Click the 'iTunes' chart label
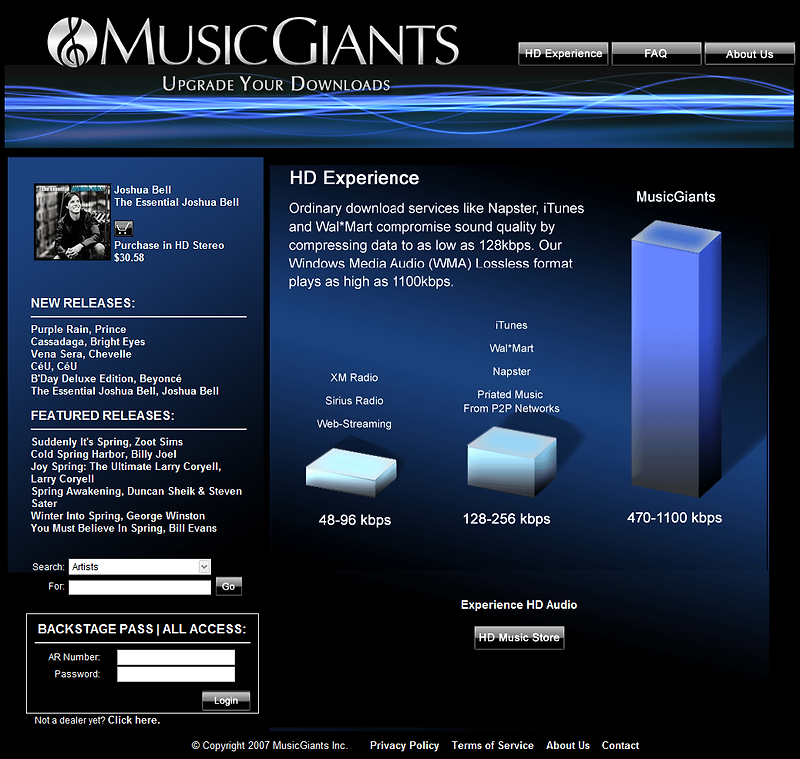800x759 pixels. (511, 325)
